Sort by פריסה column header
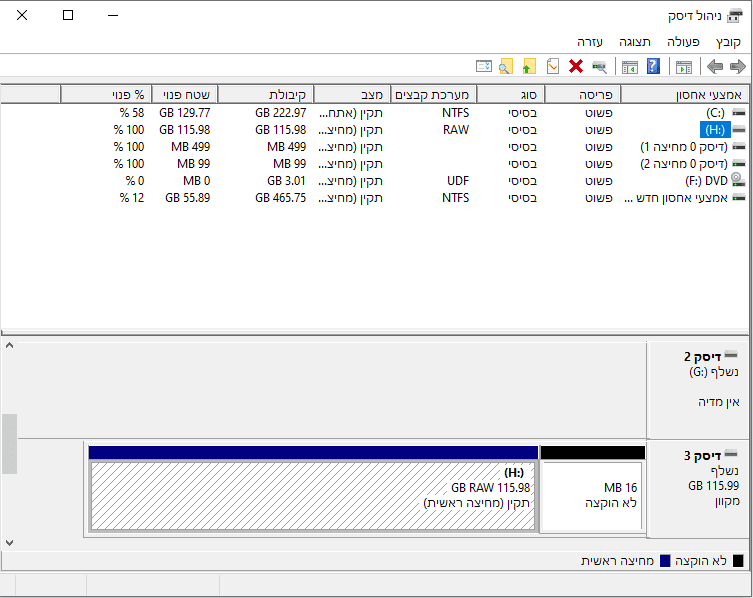The image size is (753, 598). pos(583,94)
